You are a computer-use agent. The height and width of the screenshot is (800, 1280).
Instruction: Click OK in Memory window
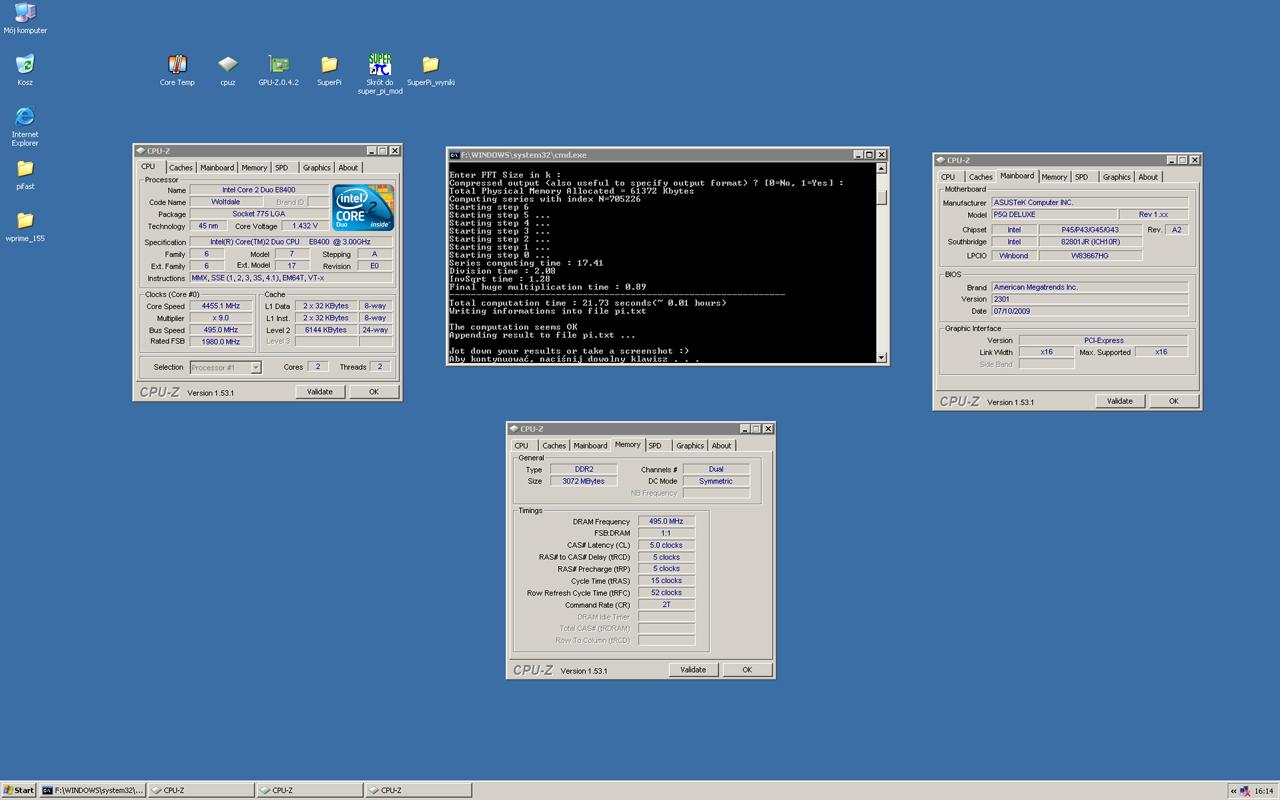click(747, 670)
